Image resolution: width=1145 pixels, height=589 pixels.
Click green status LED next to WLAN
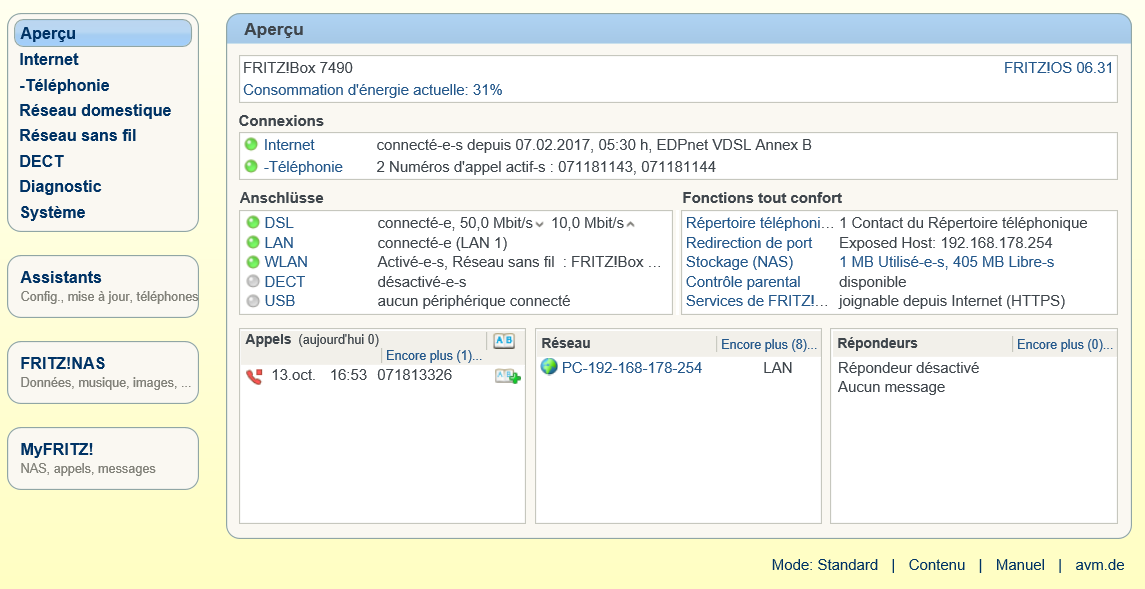pos(253,261)
